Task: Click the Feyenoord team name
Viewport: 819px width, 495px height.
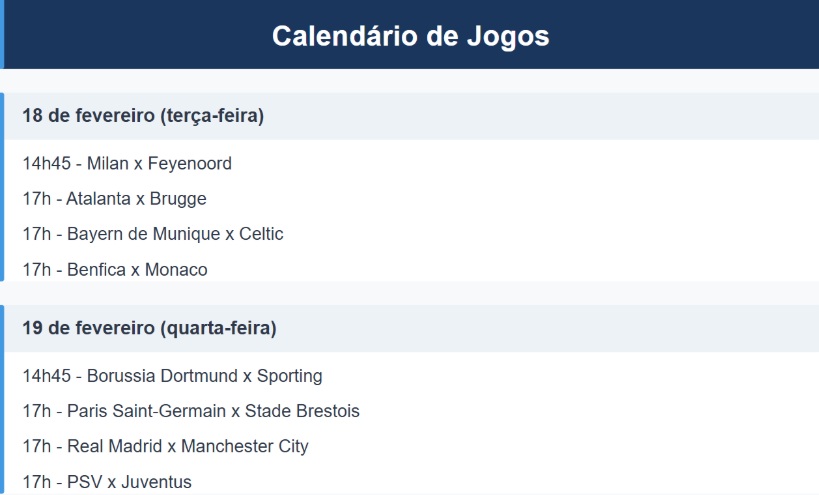Action: tap(189, 164)
